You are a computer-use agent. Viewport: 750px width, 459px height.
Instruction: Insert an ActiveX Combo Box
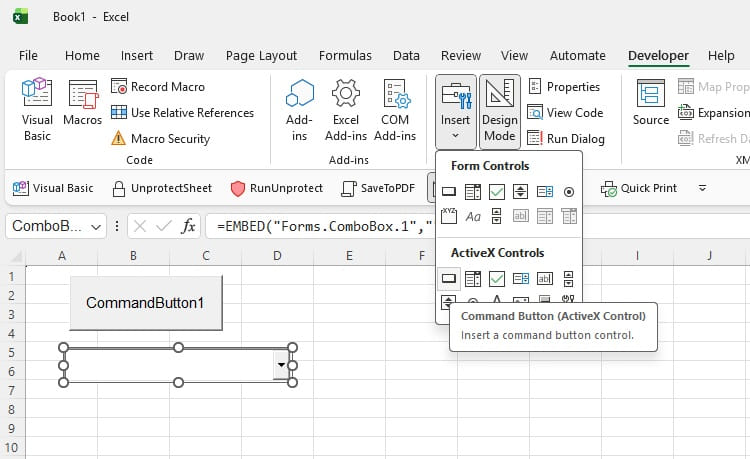[x=473, y=278]
